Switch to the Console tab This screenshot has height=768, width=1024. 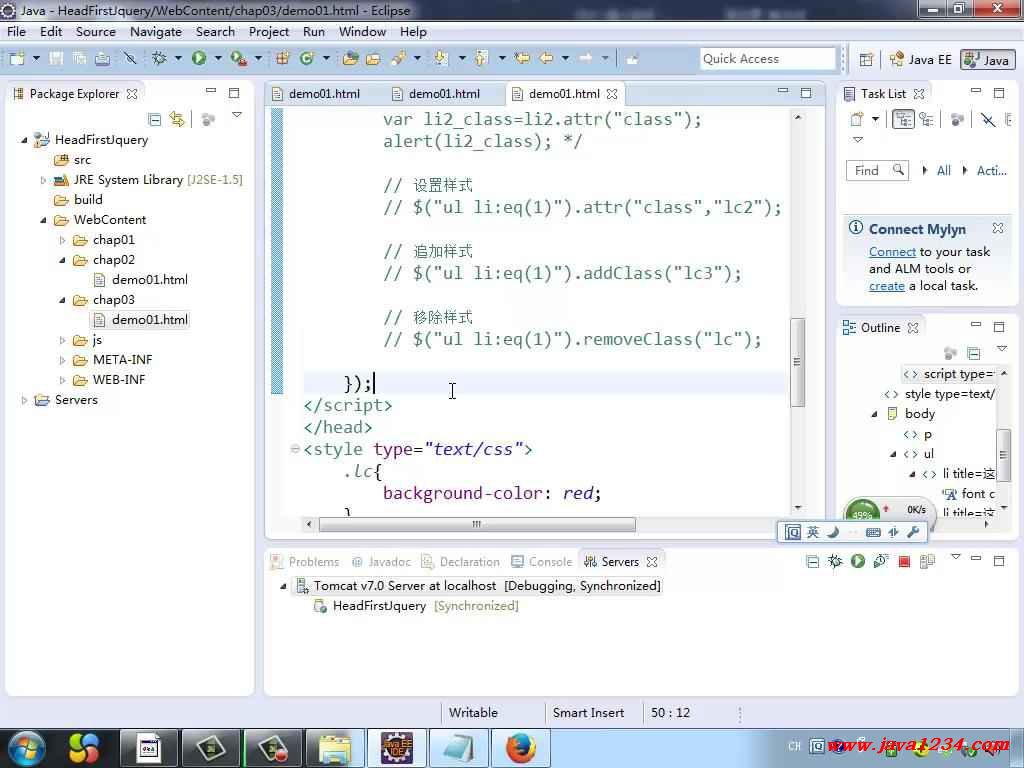click(x=541, y=562)
